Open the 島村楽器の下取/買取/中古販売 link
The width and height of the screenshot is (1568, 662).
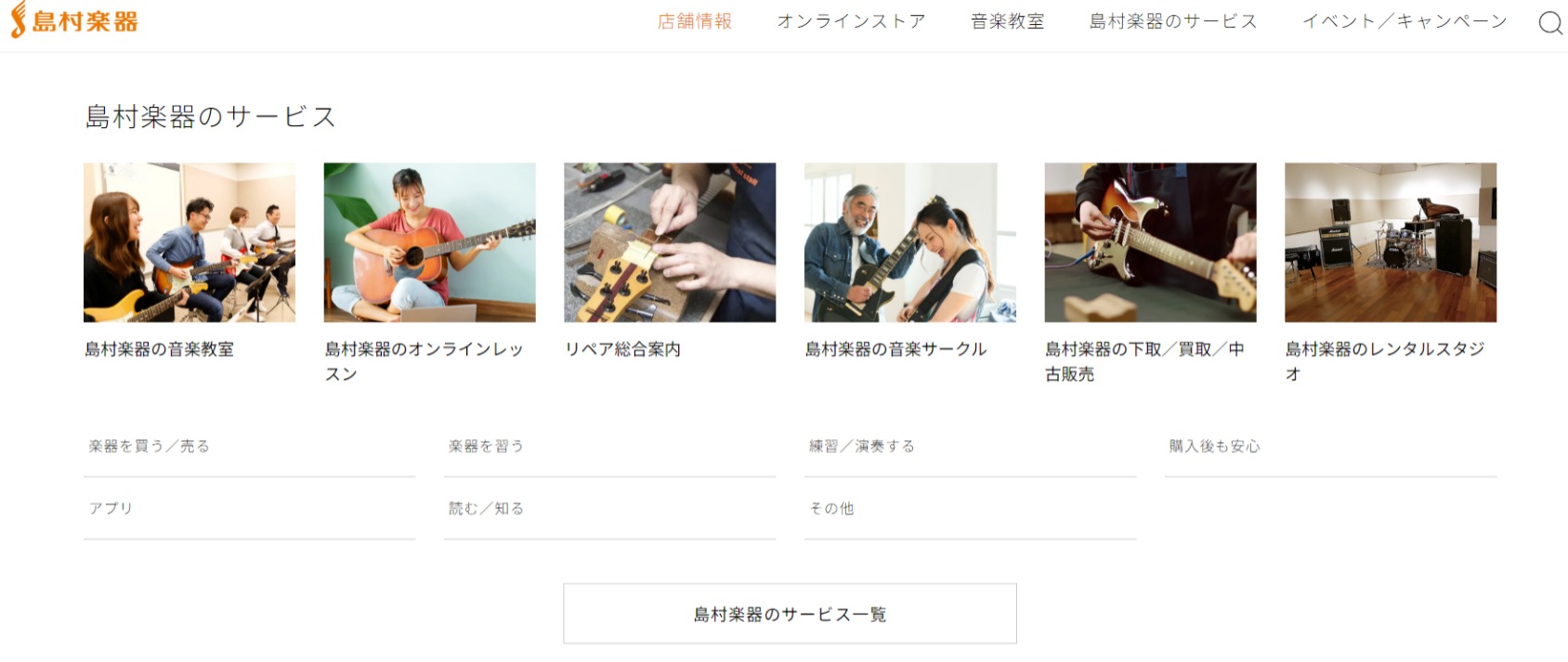(1144, 361)
